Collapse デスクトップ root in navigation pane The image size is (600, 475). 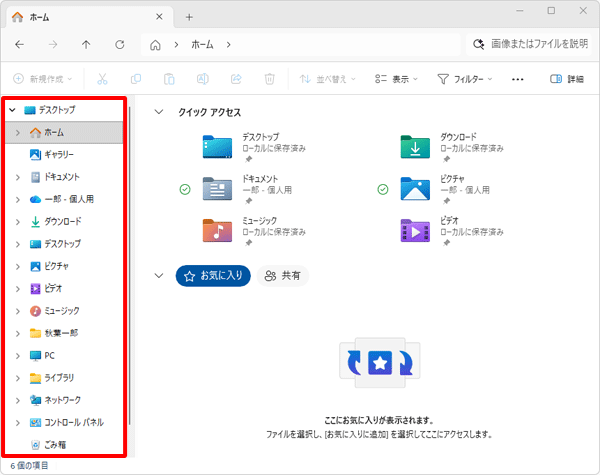pyautogui.click(x=12, y=110)
